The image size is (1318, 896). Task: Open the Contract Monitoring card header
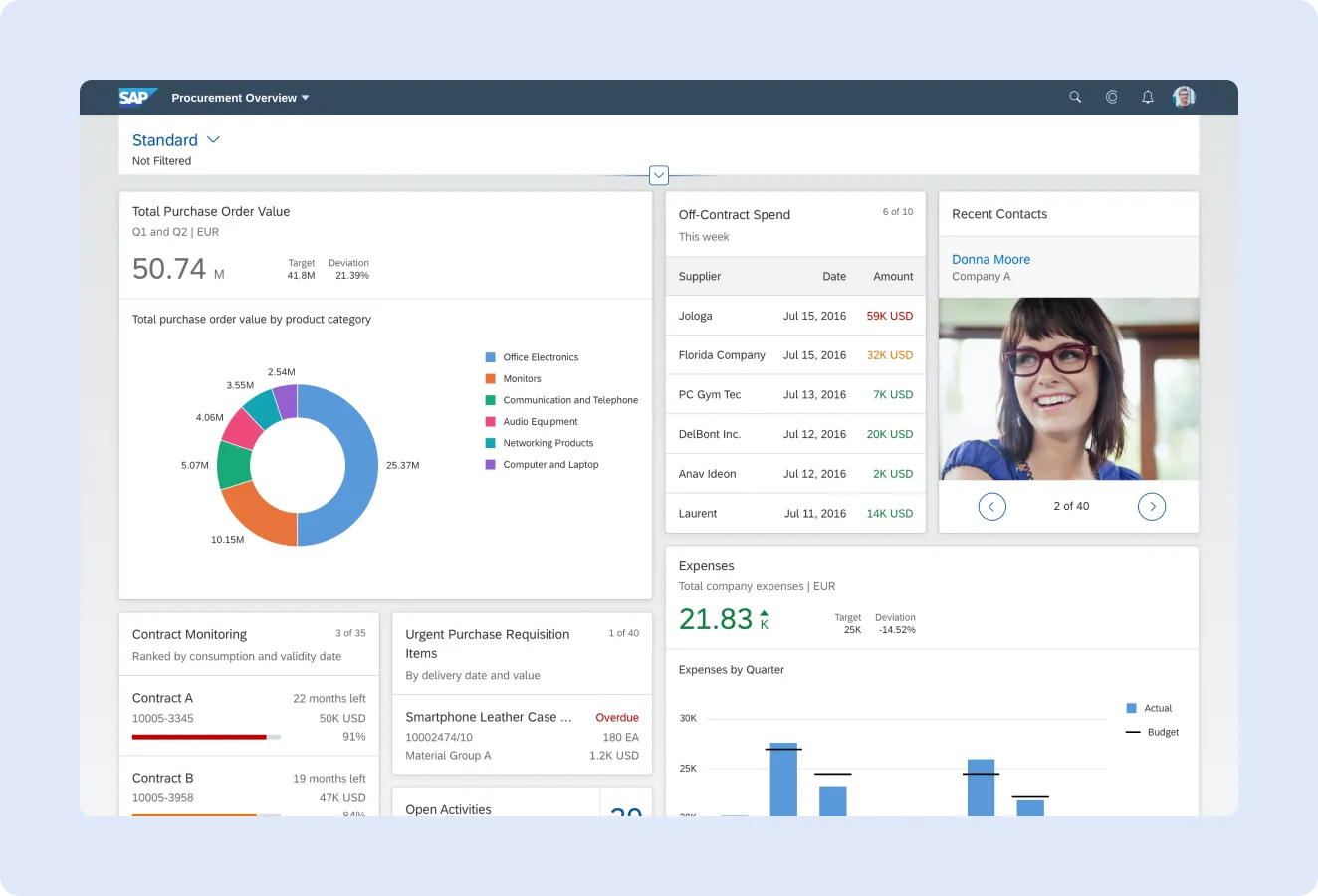pos(189,634)
